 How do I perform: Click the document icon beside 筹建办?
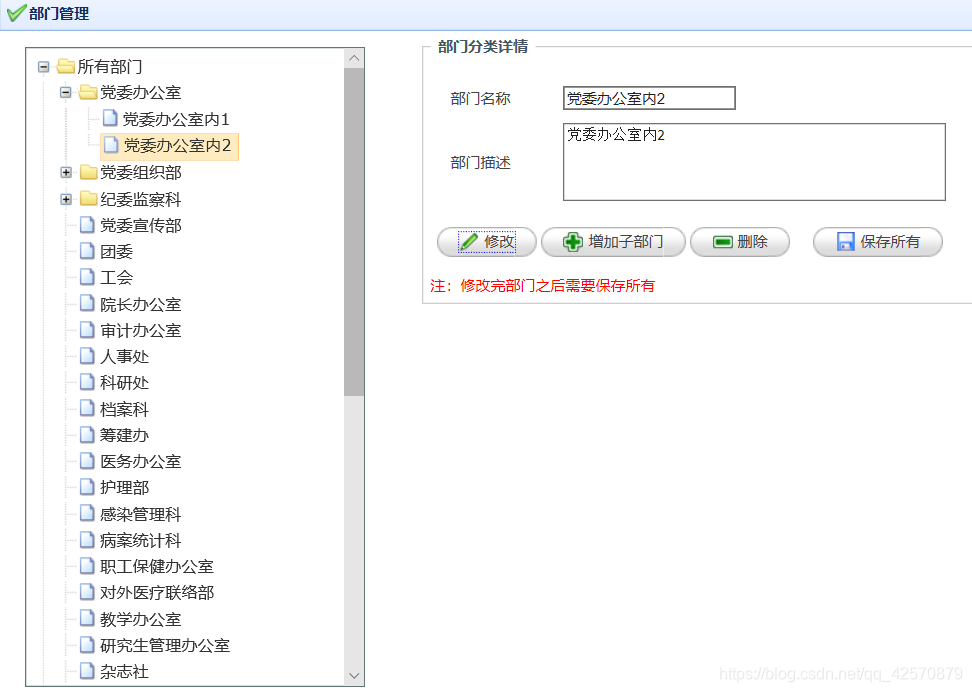[87, 434]
